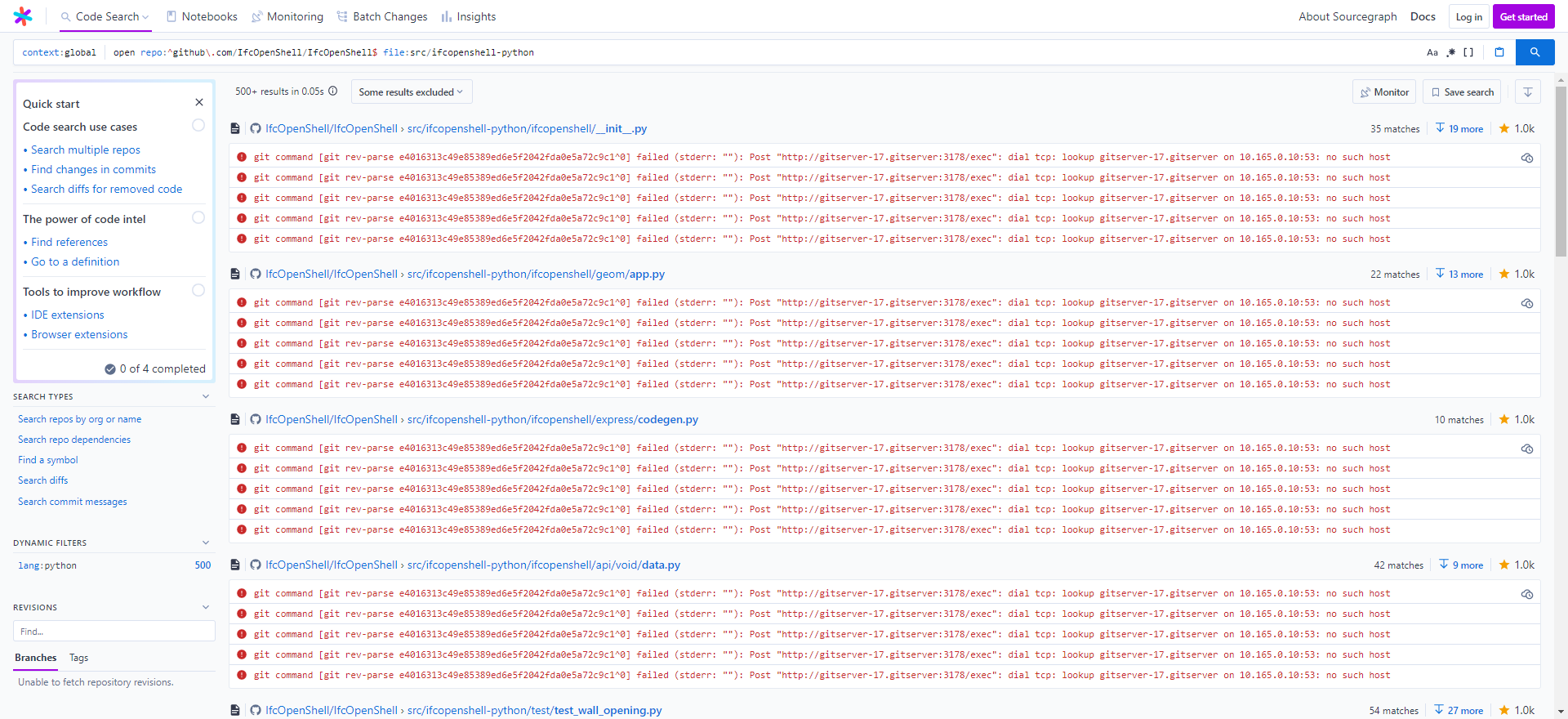The height and width of the screenshot is (719, 1568).
Task: Apply the lang:python dynamic filter
Action: [114, 565]
